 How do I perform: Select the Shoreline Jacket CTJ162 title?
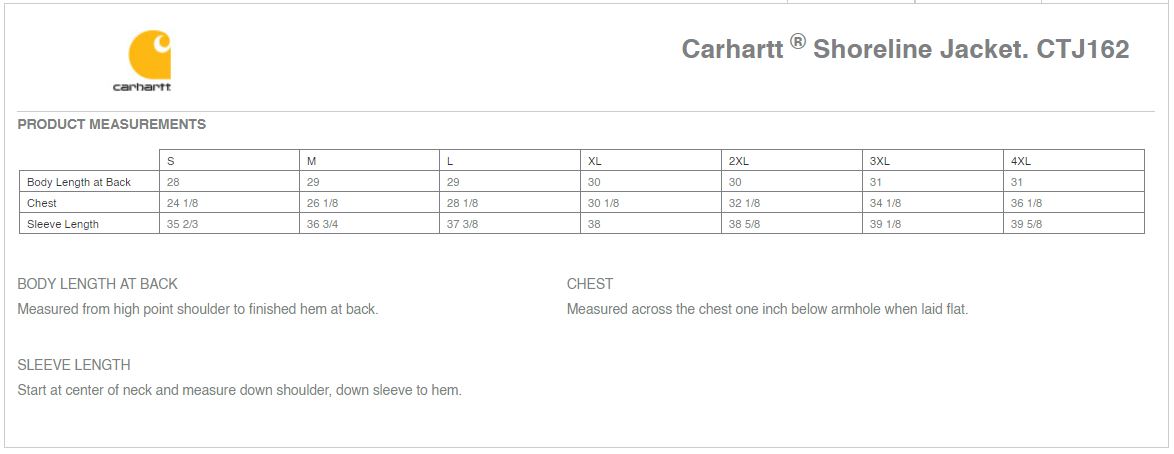905,49
